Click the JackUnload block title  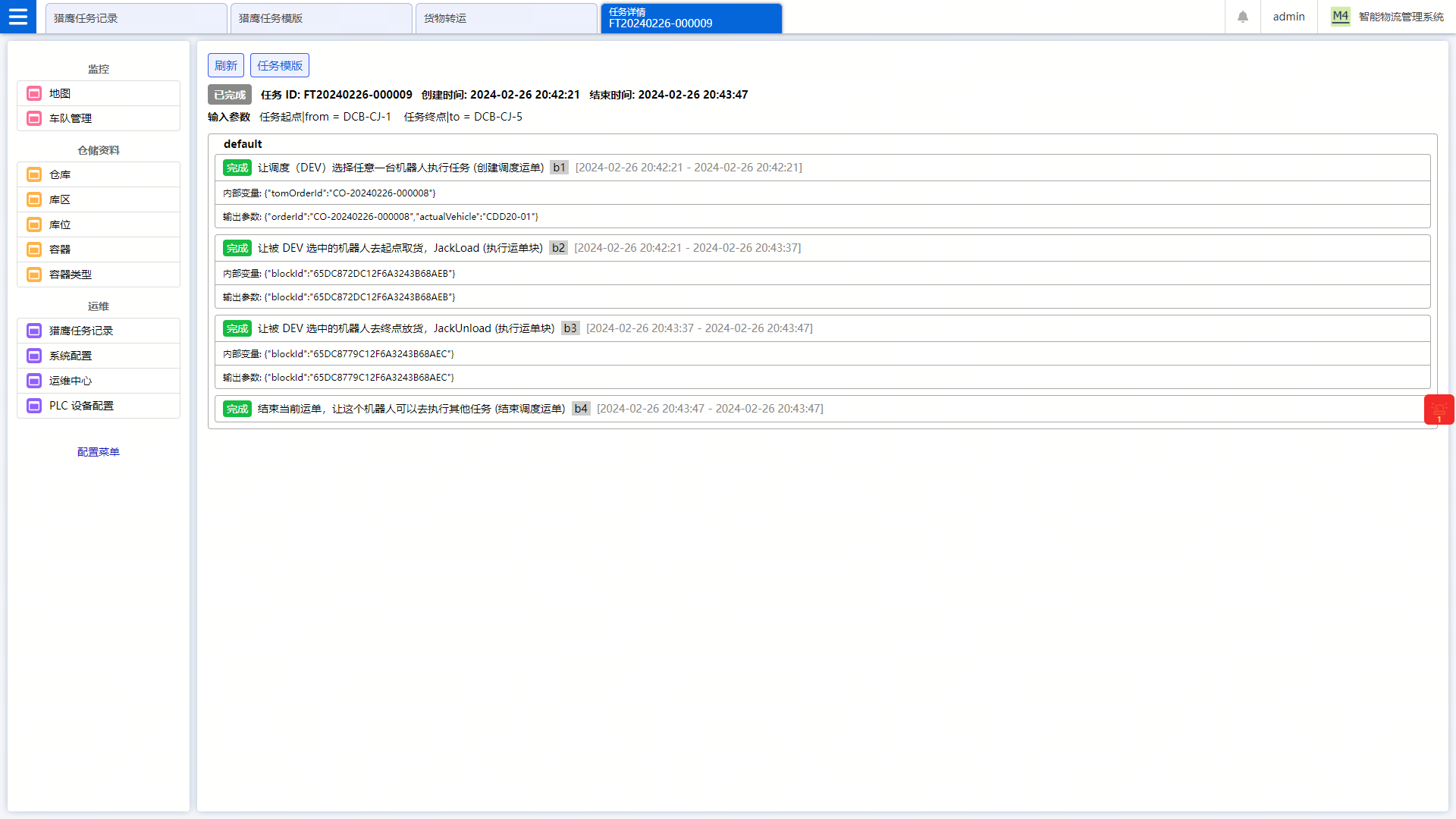[x=406, y=328]
